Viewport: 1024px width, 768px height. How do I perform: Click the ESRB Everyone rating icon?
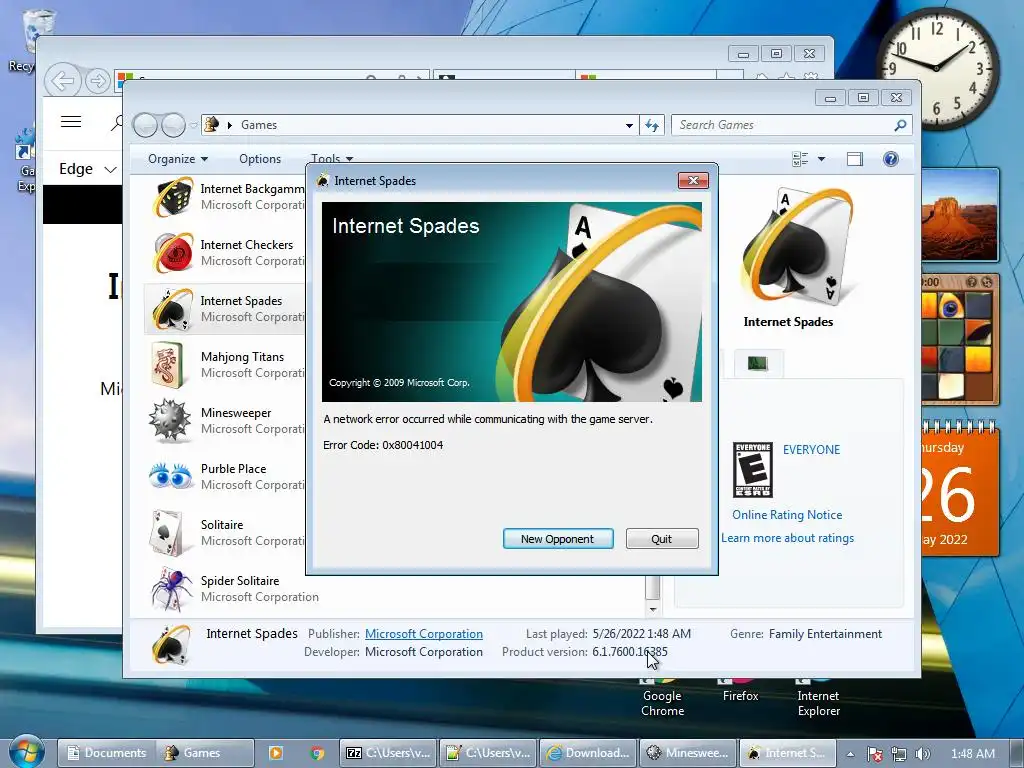tap(752, 470)
